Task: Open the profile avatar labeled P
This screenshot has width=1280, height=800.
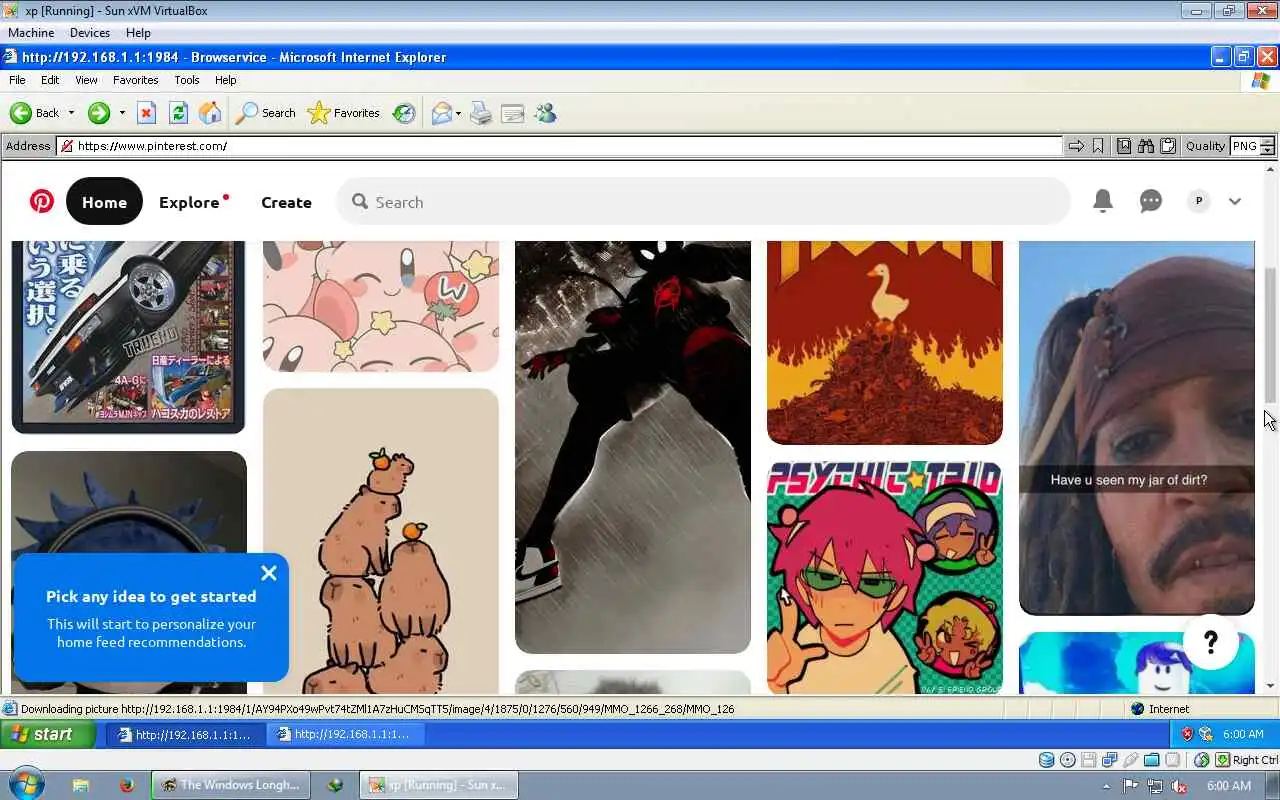Action: 1199,201
